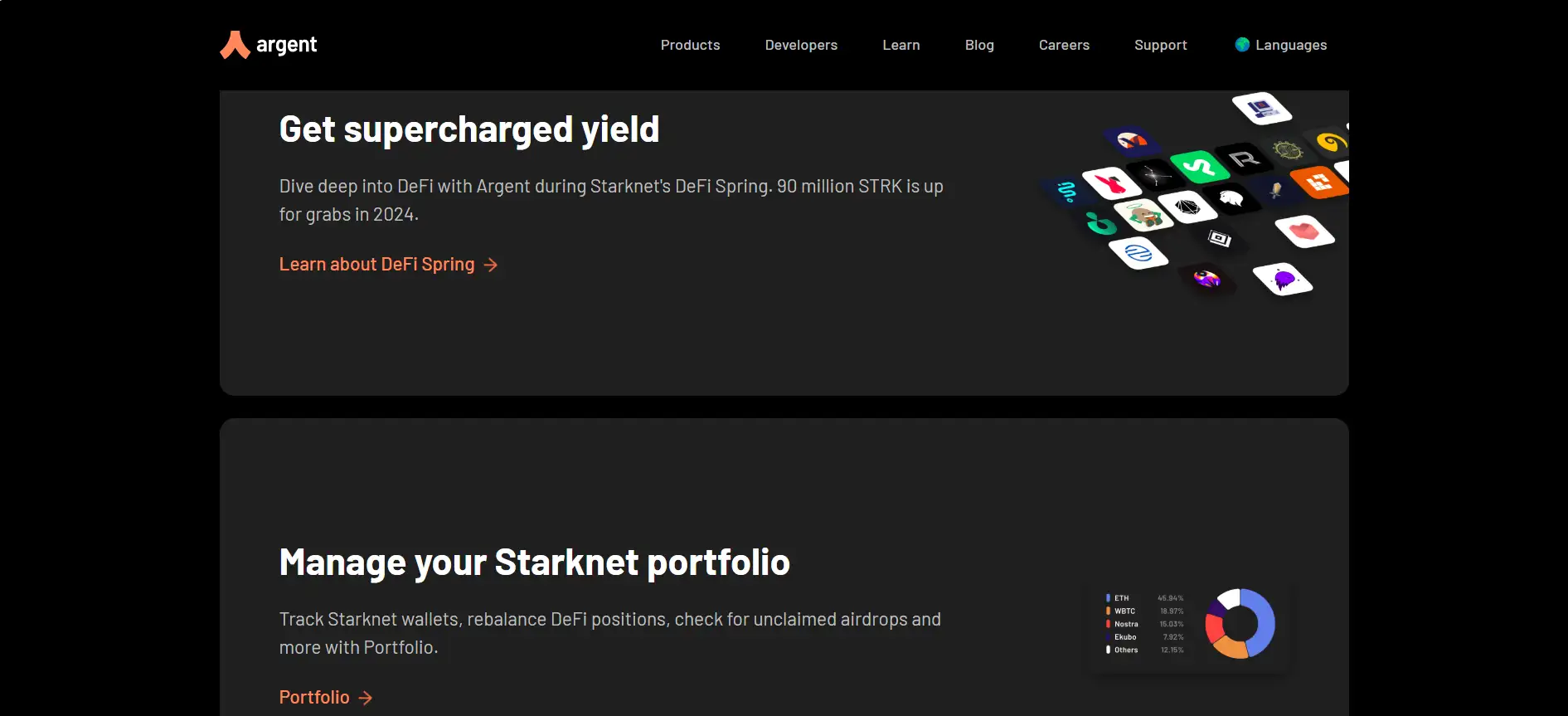Click the green S-shaped dApp tile
1568x716 pixels.
pos(1198,167)
